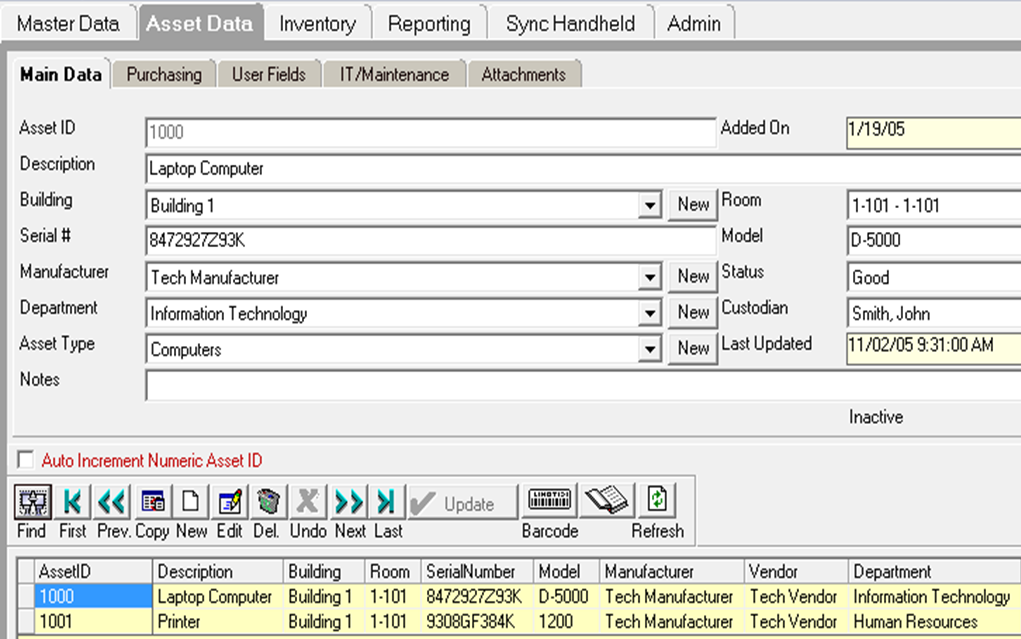Click the Human Resources department cell
This screenshot has height=639, width=1021.
935,621
